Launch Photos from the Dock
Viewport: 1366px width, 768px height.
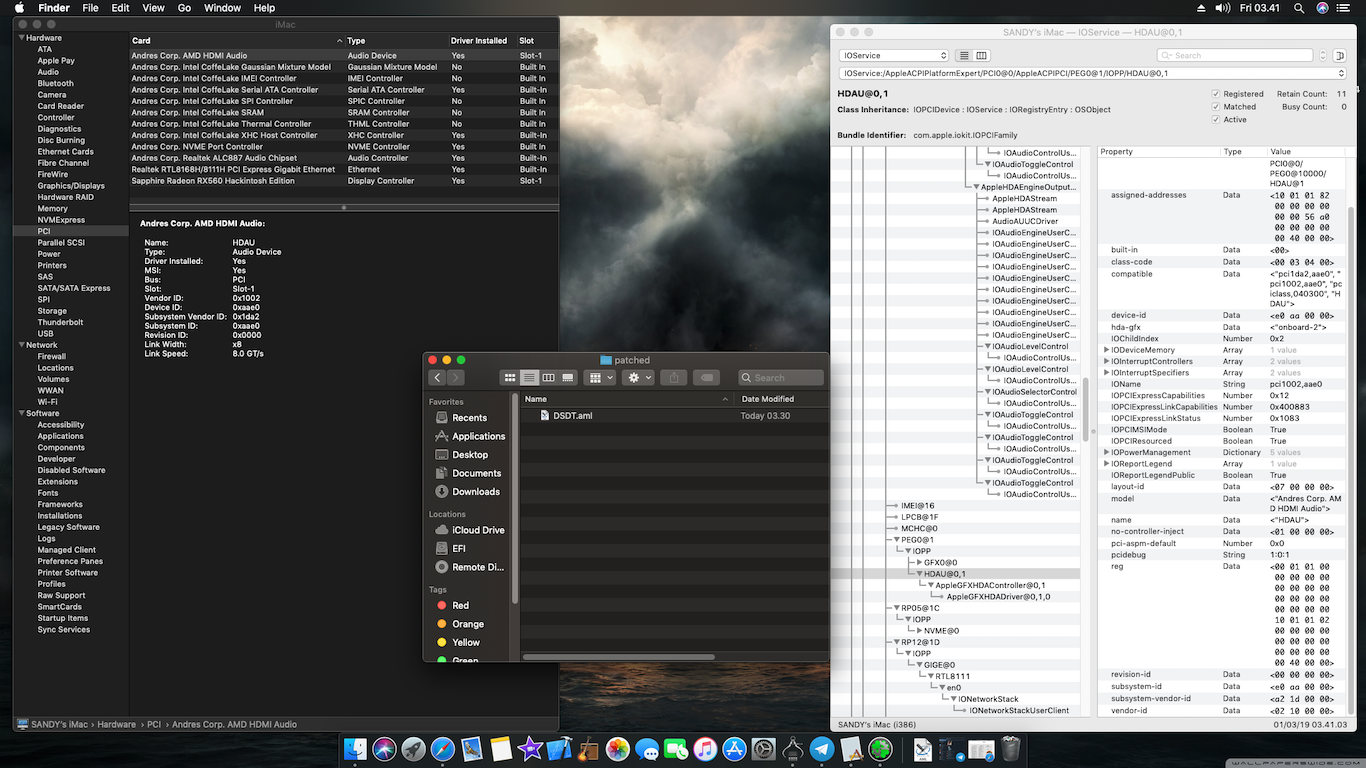click(618, 749)
